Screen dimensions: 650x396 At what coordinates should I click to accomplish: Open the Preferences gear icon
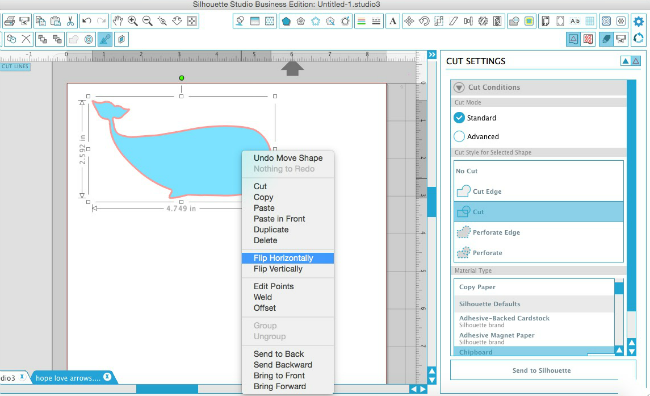pyautogui.click(x=638, y=21)
